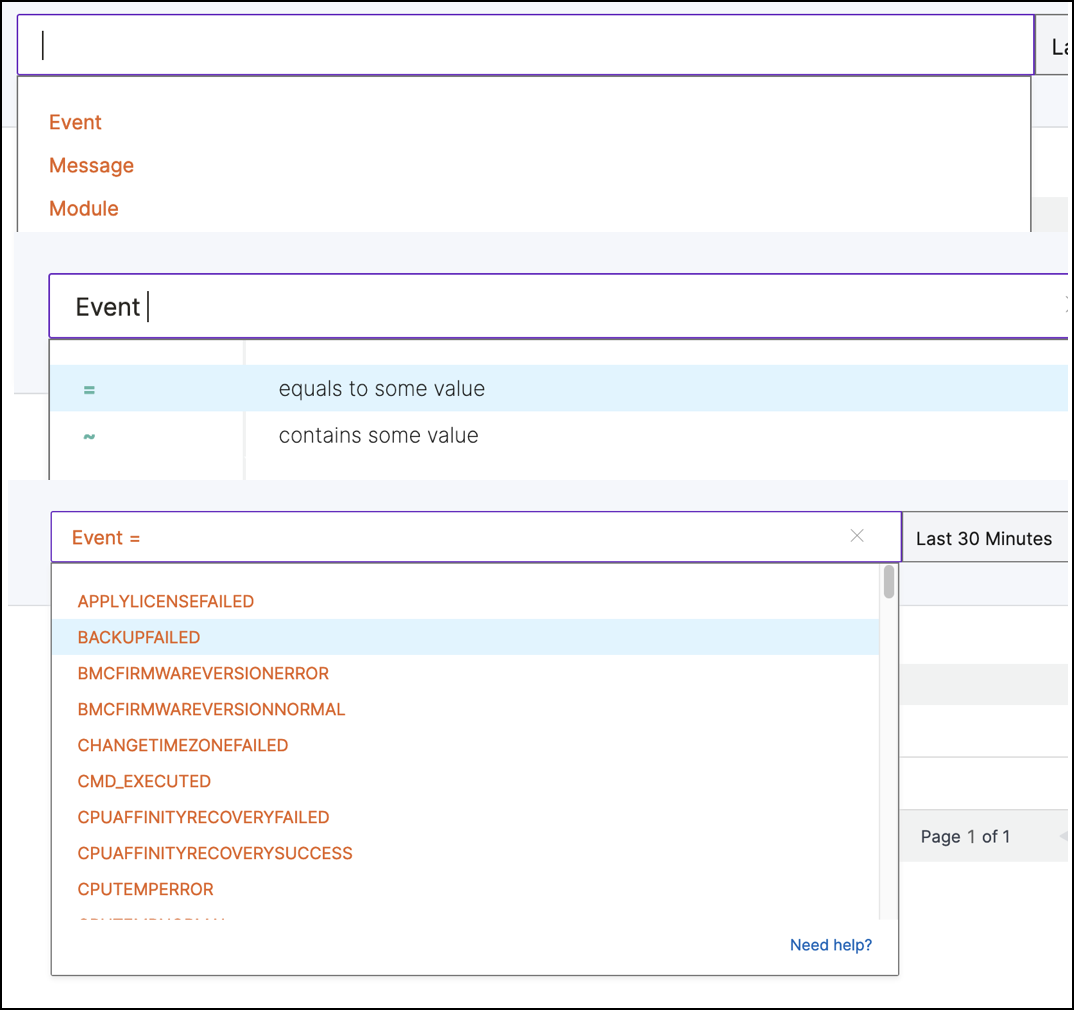Image resolution: width=1074 pixels, height=1010 pixels.
Task: Pick APPLYLICENSEFAILED from event list
Action: (x=166, y=601)
